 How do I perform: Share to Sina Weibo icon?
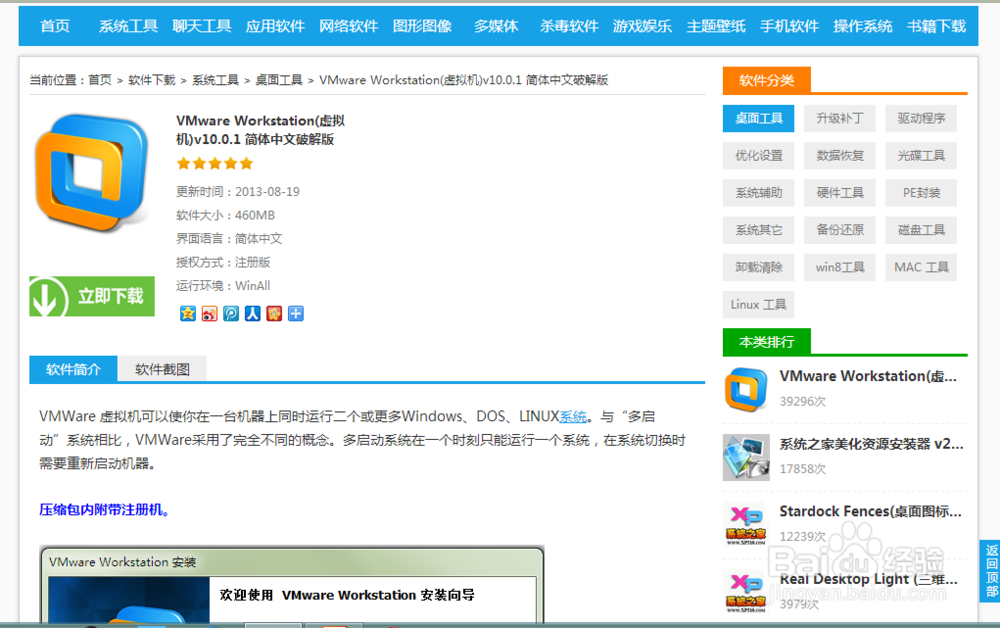coord(209,314)
